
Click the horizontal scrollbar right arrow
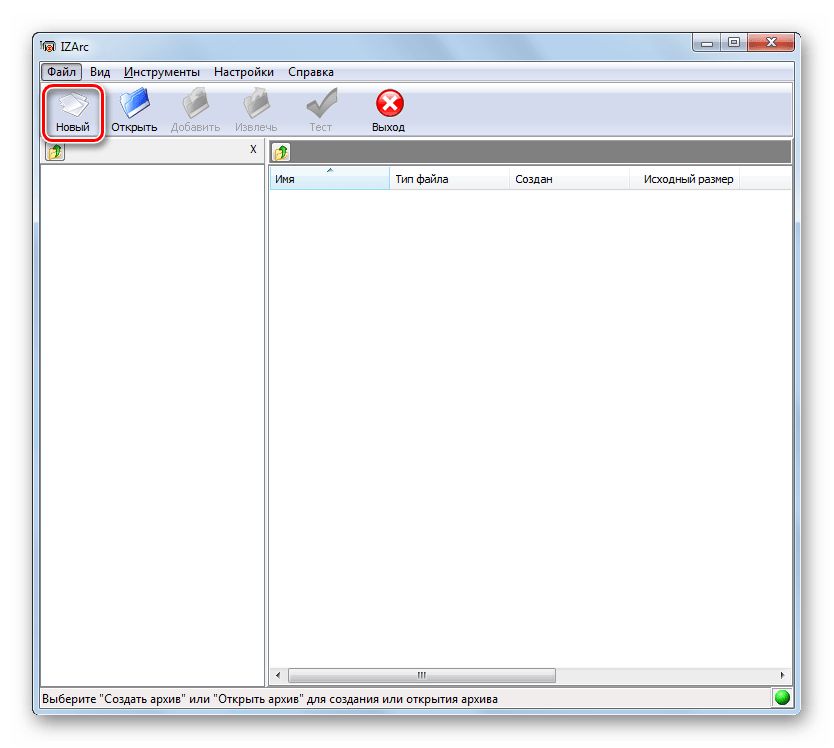pyautogui.click(x=783, y=675)
